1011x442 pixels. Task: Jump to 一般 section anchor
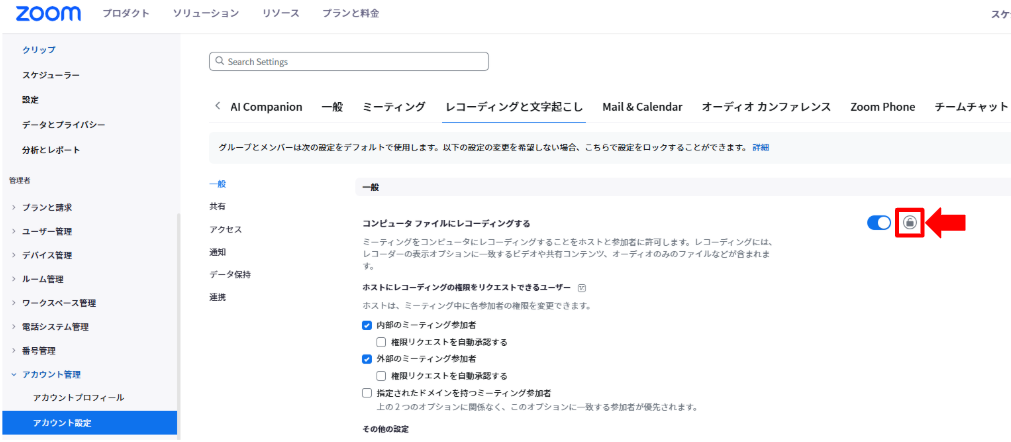[x=217, y=184]
